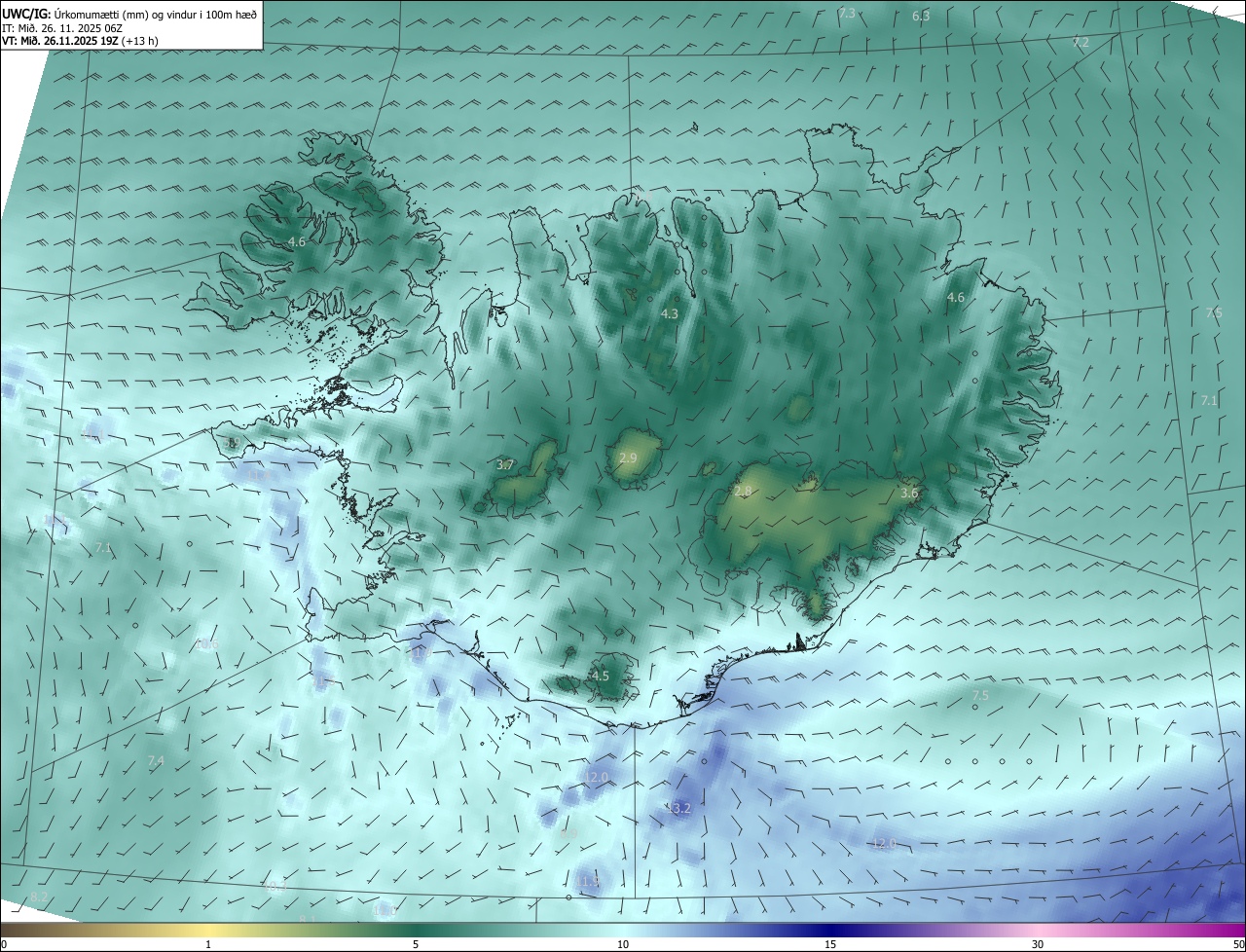Screen dimensions: 1246x952
Task: Click the 15 tick on the color scale
Action: point(830,944)
